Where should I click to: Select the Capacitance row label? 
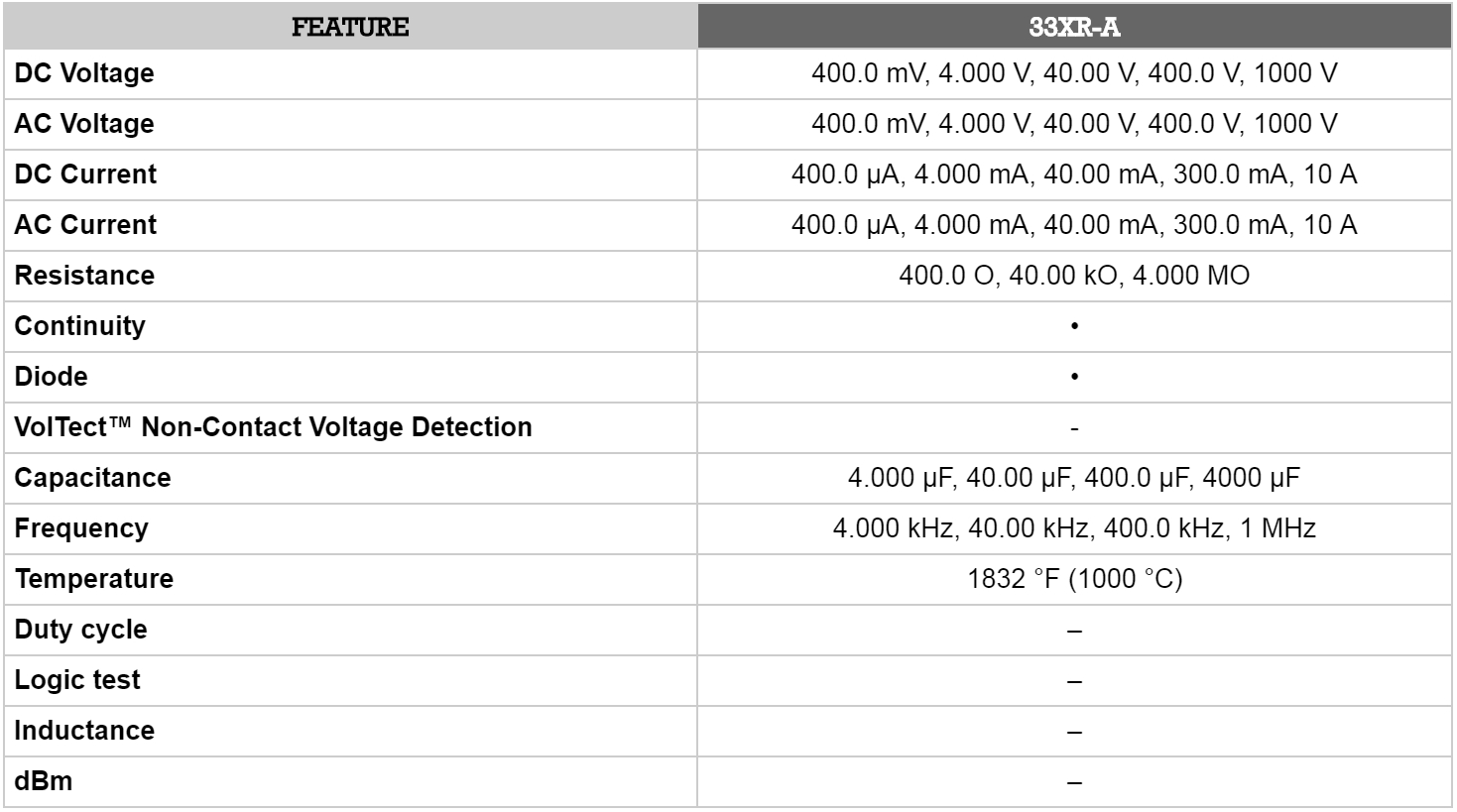(92, 478)
